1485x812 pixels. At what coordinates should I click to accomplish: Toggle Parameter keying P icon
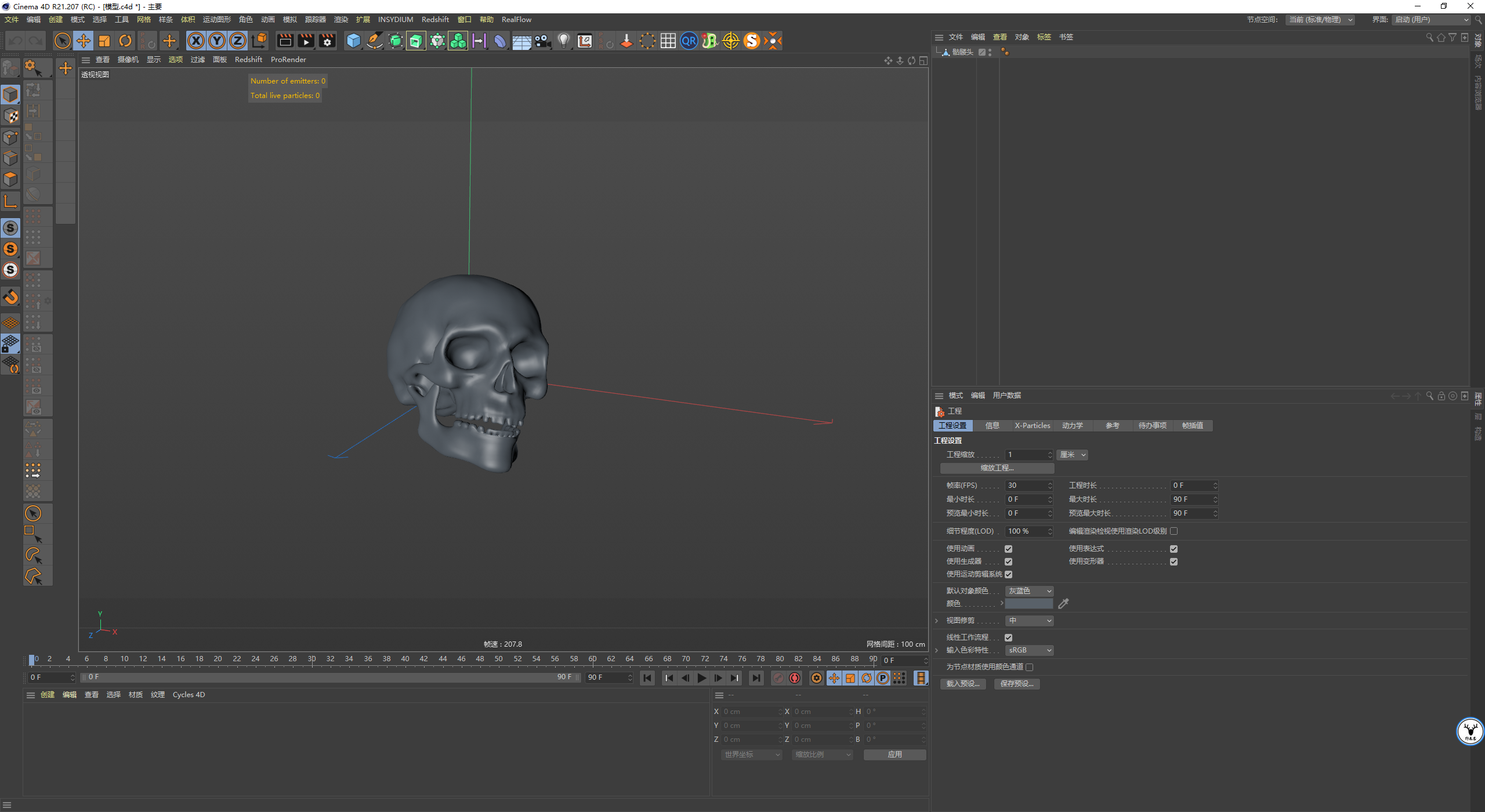(882, 677)
